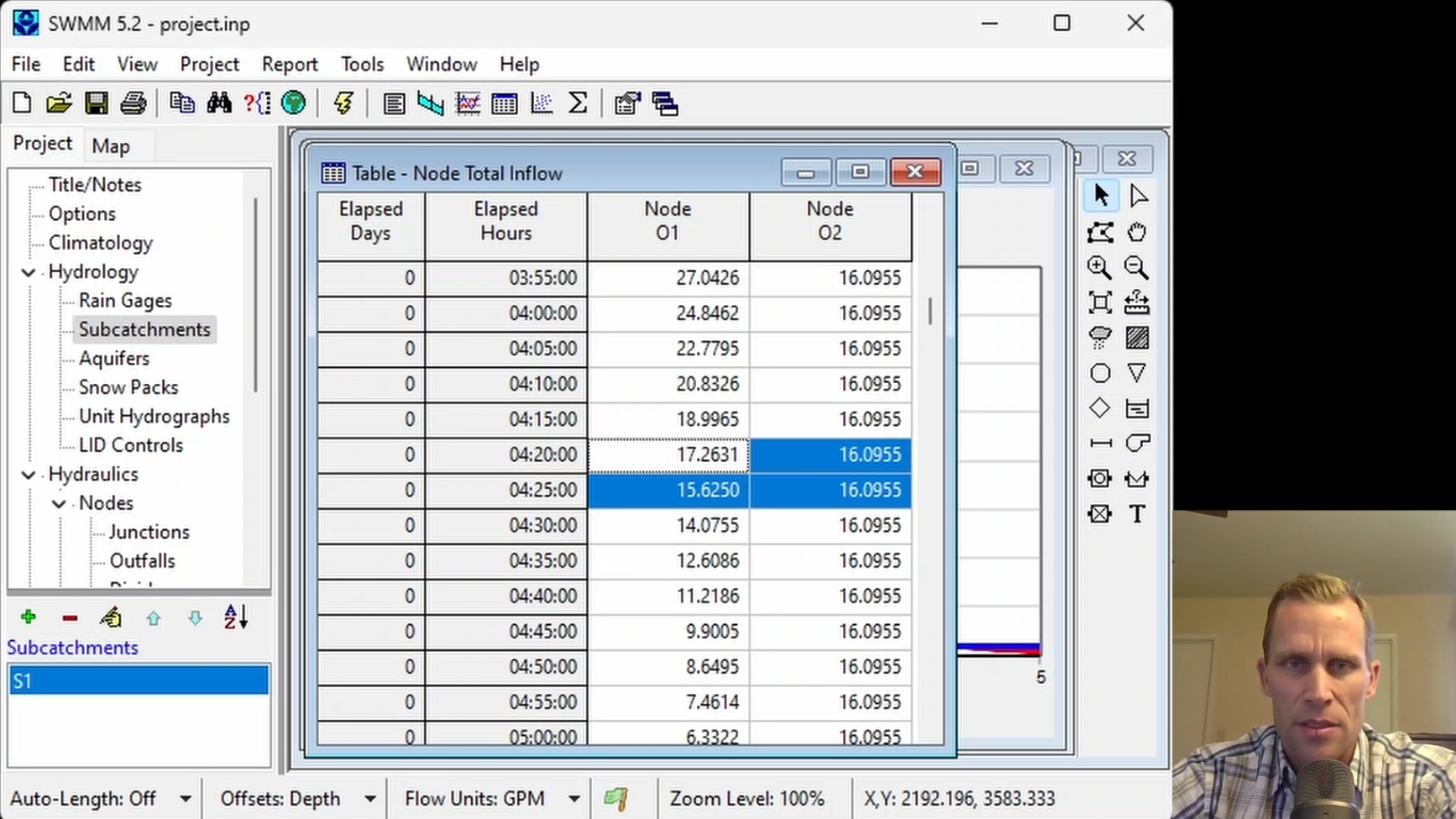
Task: Open the Tools menu
Action: click(x=362, y=65)
